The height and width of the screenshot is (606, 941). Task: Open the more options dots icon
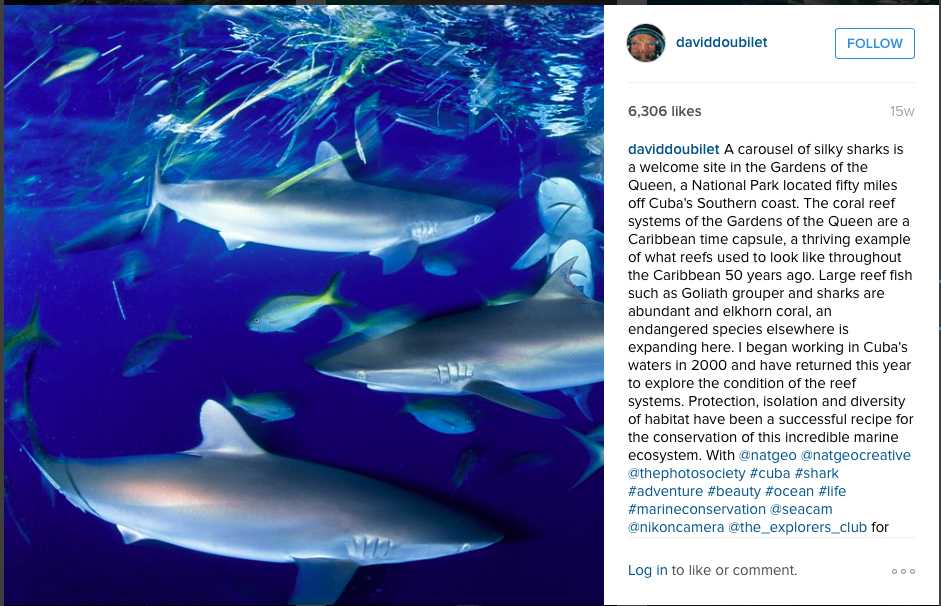pos(903,571)
